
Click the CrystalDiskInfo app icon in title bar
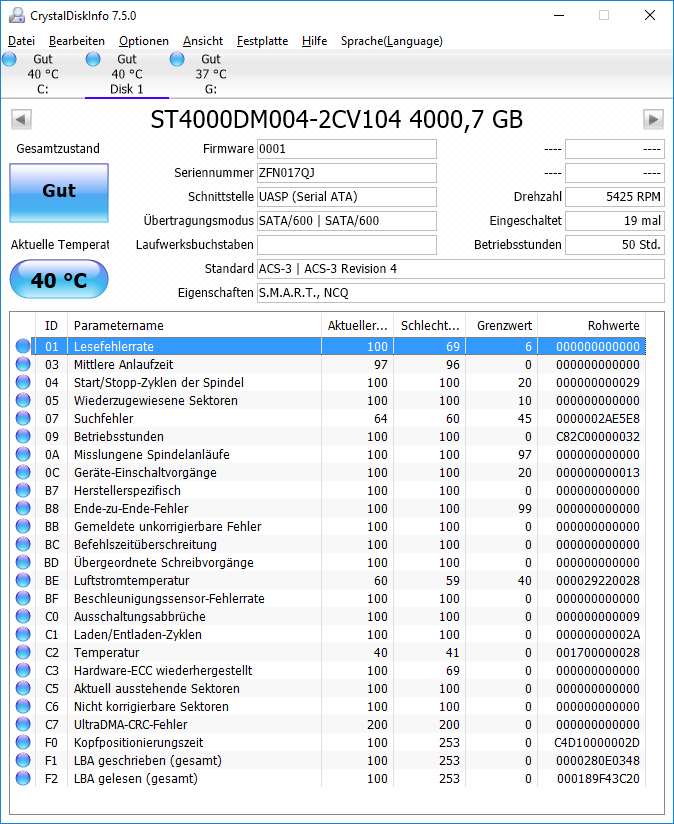16,15
